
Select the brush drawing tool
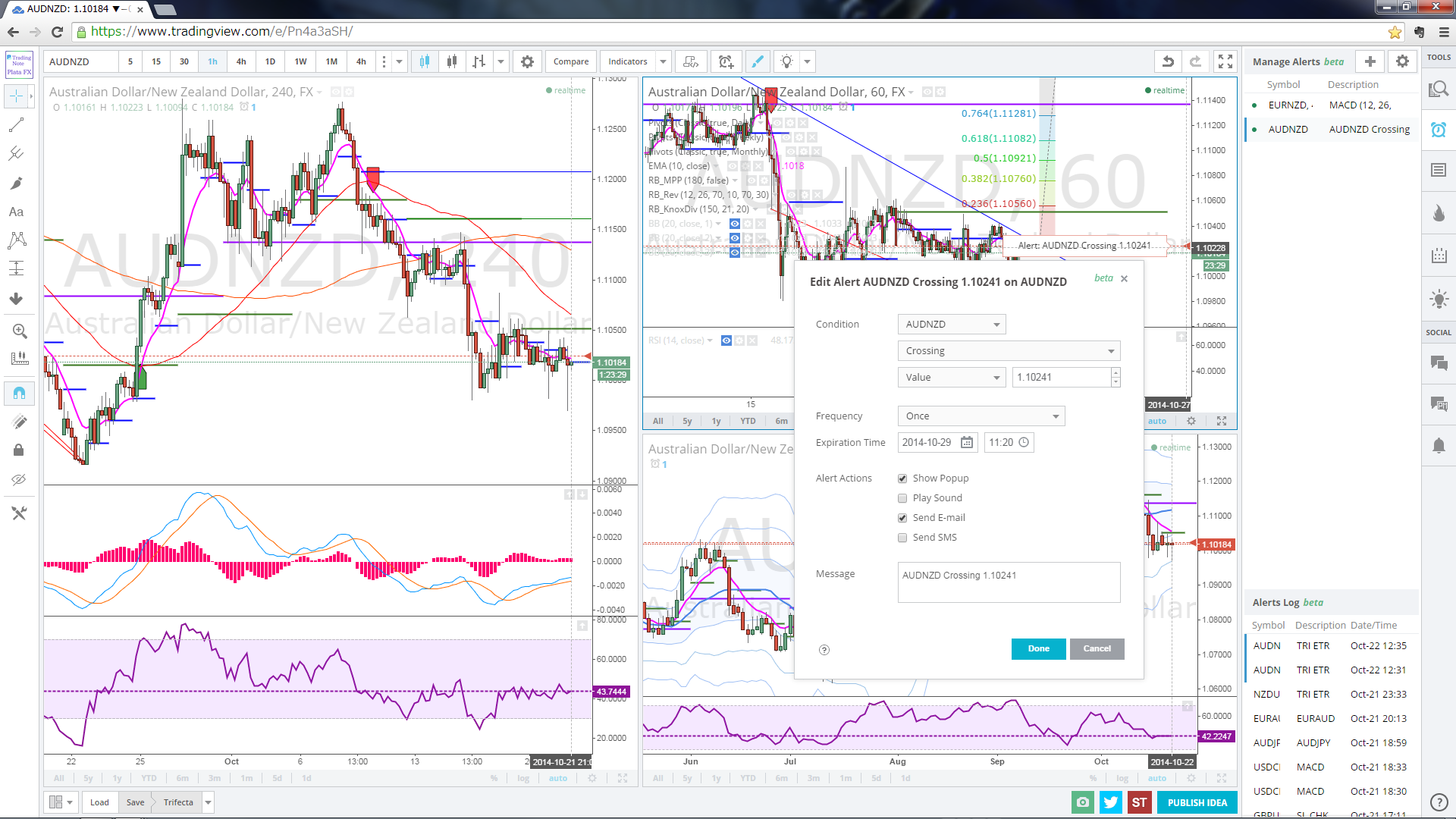point(17,184)
